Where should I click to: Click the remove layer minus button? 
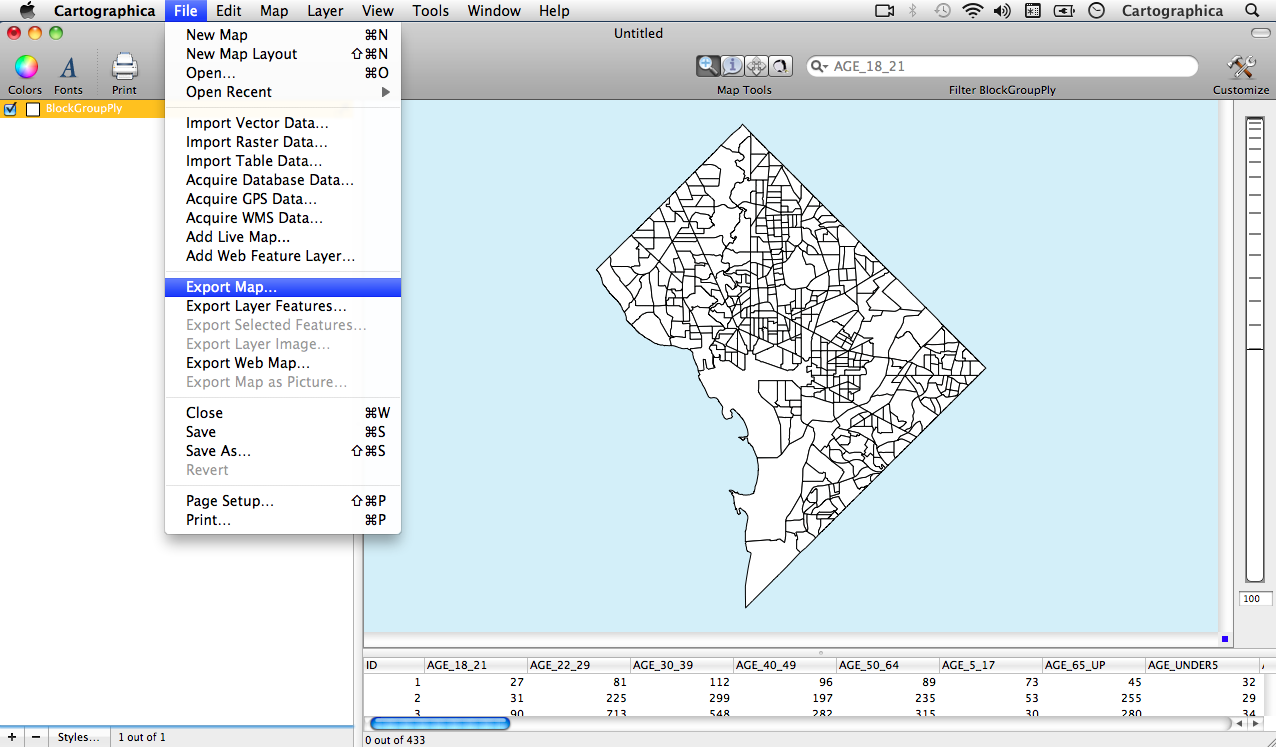36,737
